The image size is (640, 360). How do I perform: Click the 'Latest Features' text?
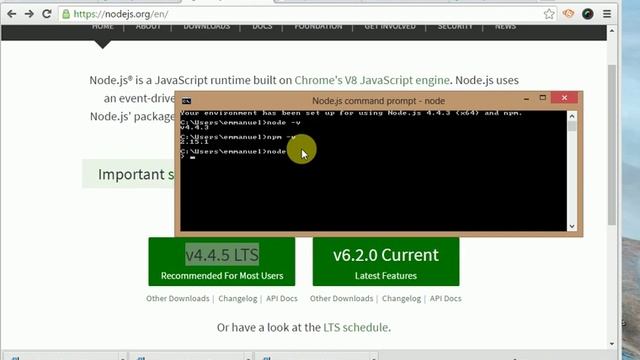point(386,276)
